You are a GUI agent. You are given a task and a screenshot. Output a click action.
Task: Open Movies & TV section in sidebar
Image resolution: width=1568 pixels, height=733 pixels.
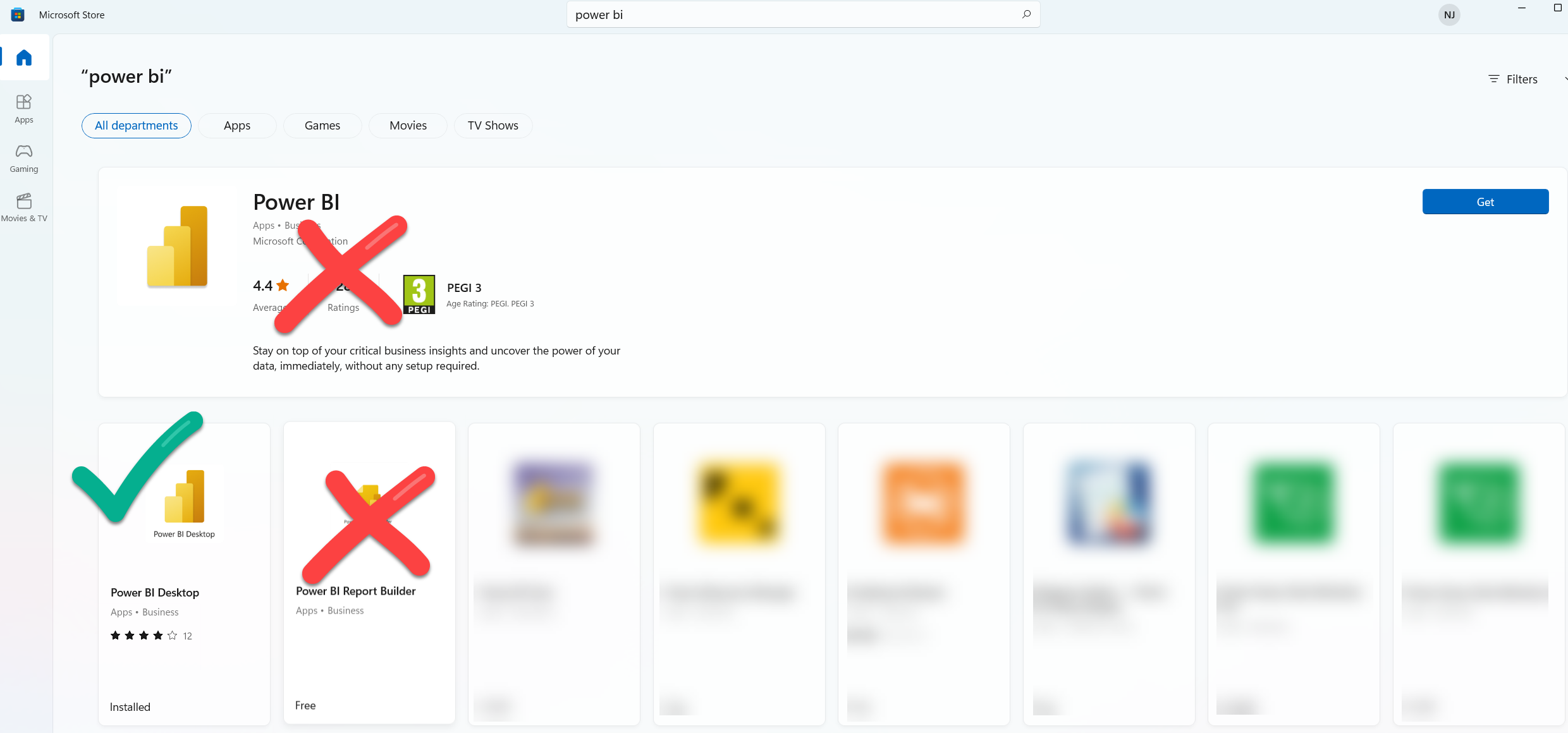click(x=24, y=207)
